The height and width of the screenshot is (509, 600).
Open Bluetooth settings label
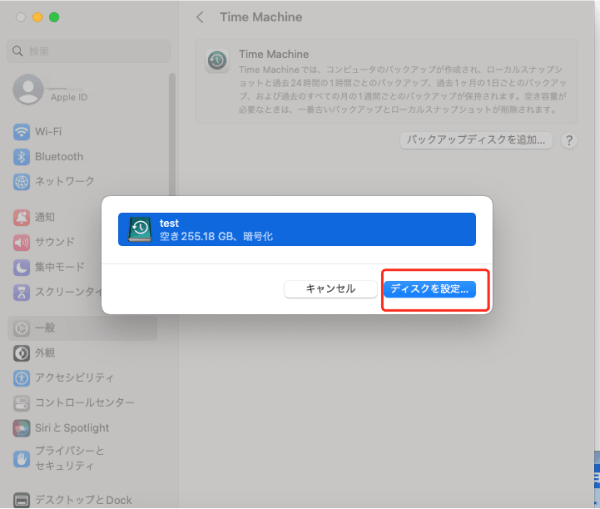coord(59,157)
